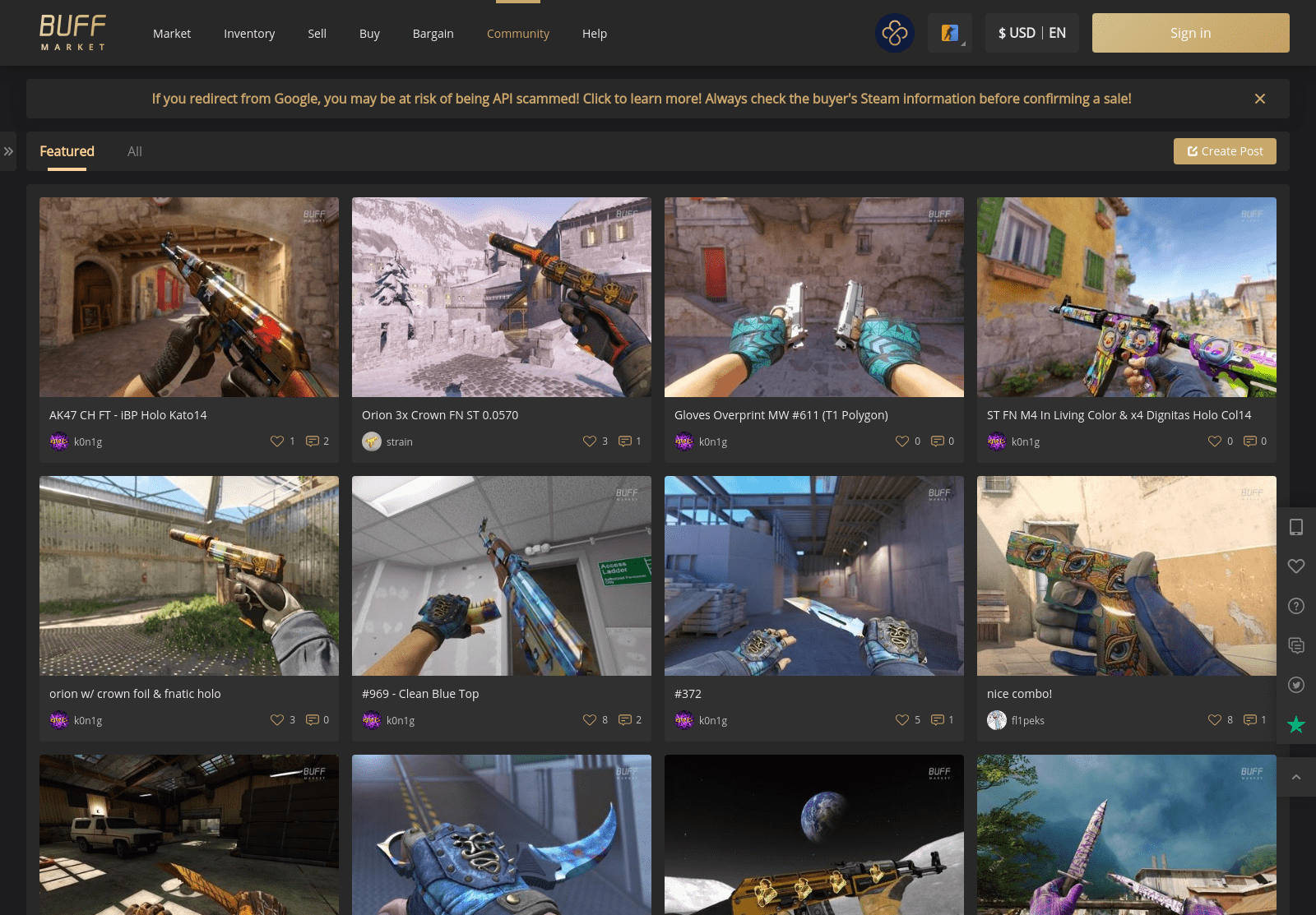The height and width of the screenshot is (915, 1316).
Task: Like the Orion 3x Crown FN post
Action: [x=590, y=441]
